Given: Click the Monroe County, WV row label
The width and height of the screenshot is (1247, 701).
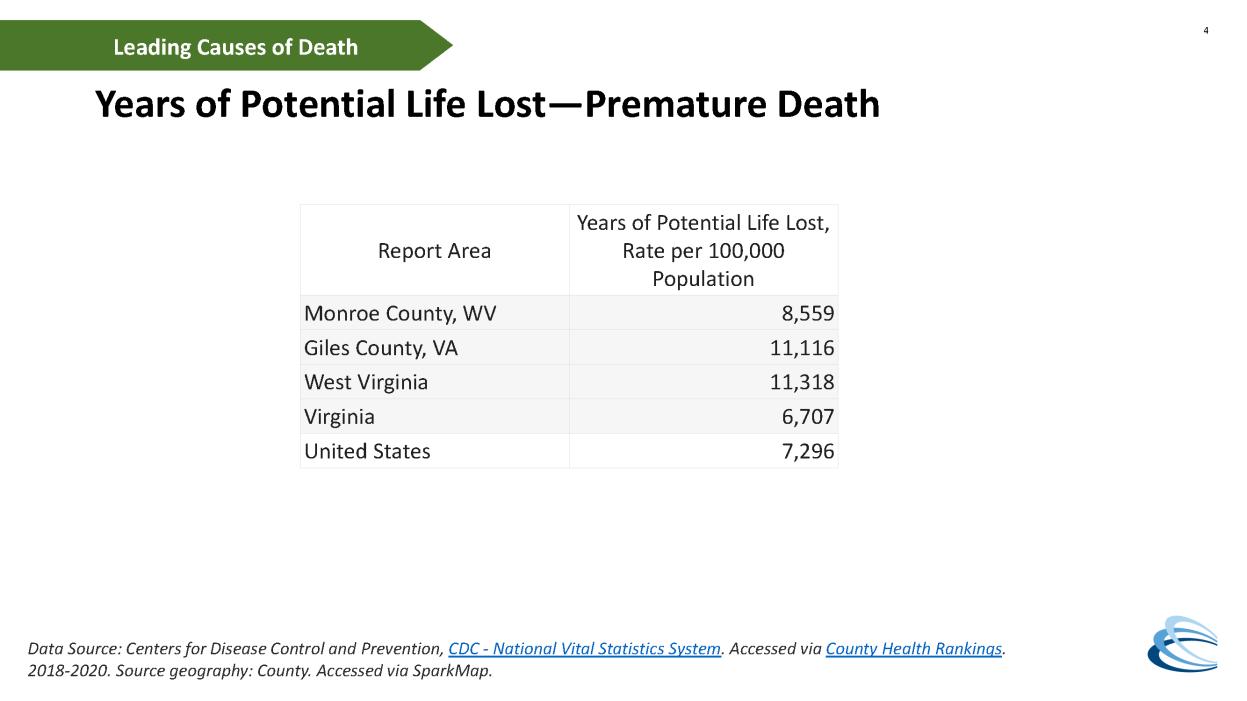Looking at the screenshot, I should pyautogui.click(x=400, y=313).
